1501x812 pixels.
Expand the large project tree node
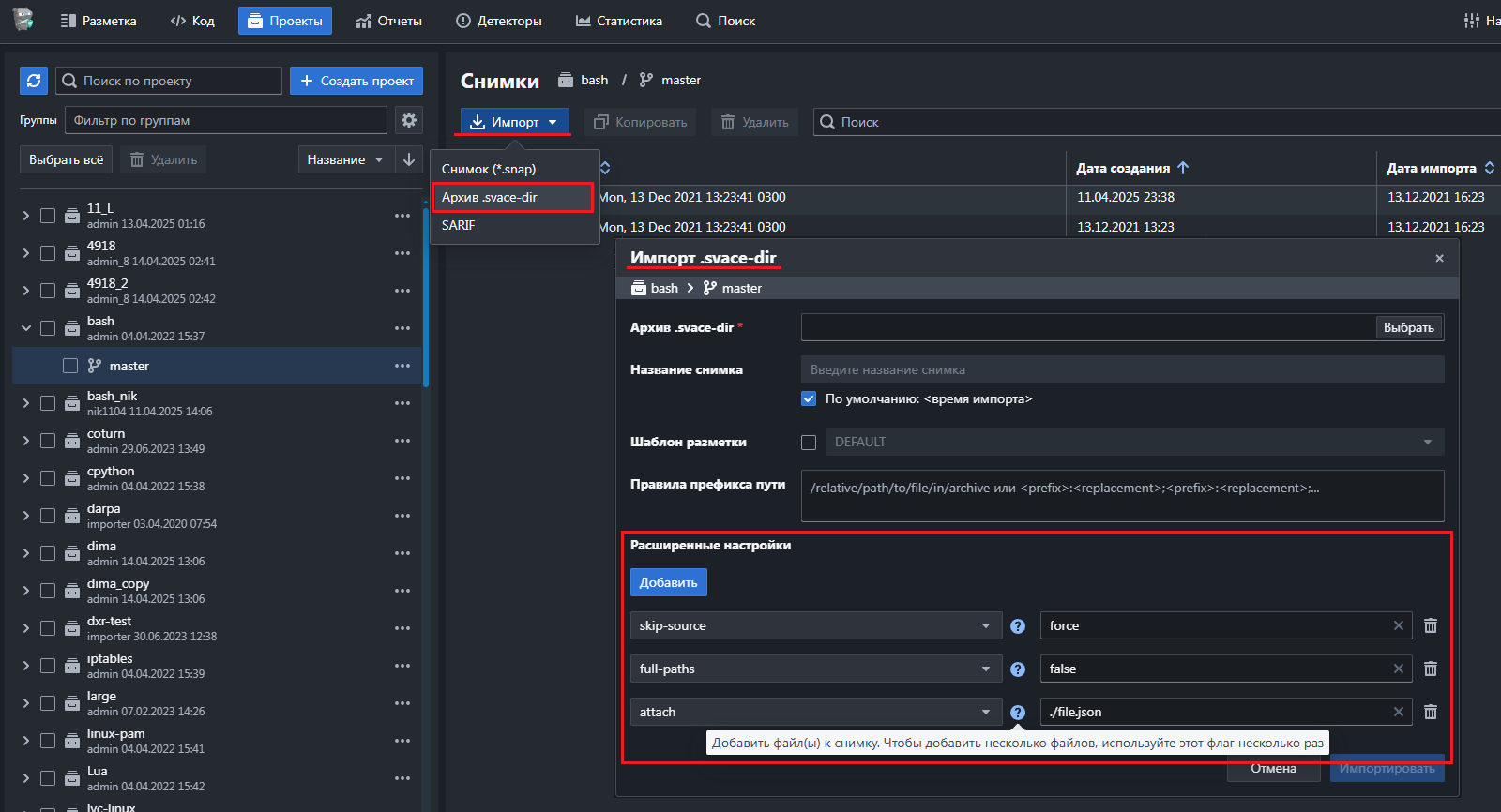26,703
